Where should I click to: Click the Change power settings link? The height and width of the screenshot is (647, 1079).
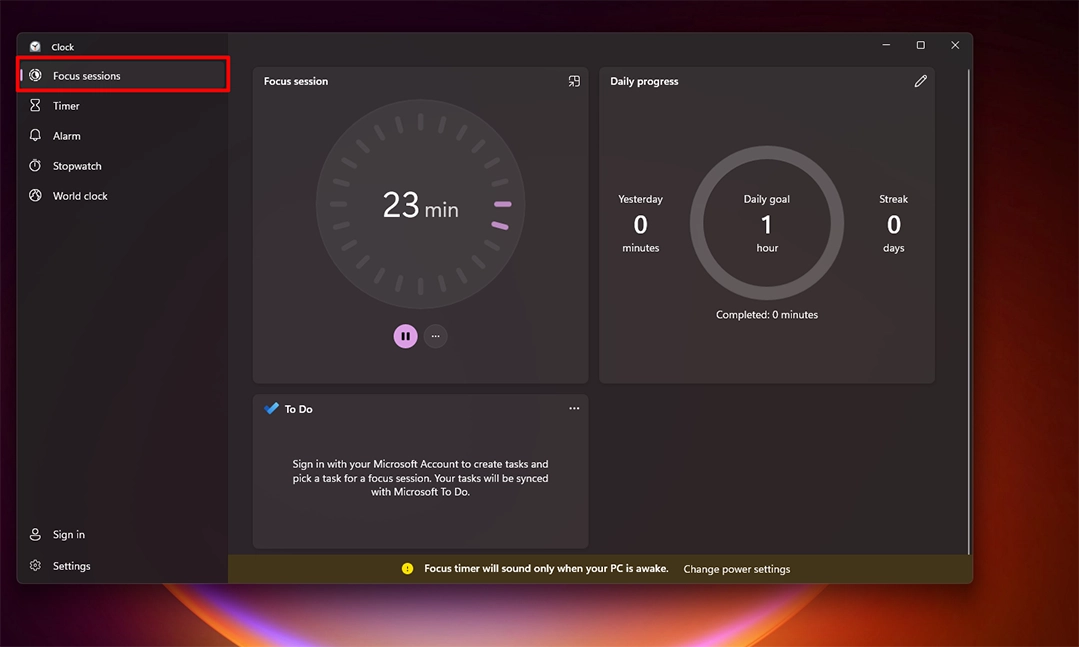(x=736, y=569)
